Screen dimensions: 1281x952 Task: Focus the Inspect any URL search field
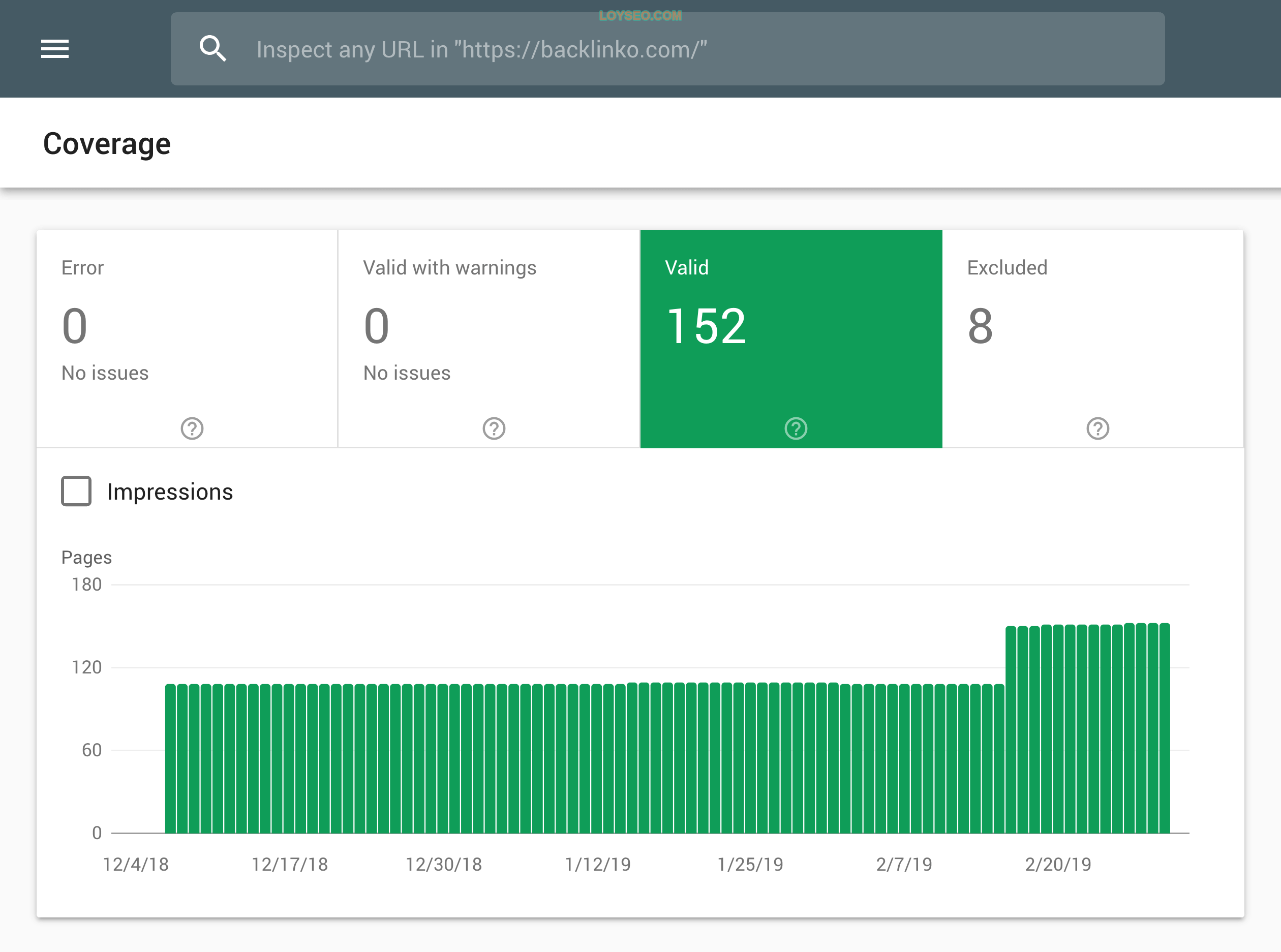(x=667, y=49)
